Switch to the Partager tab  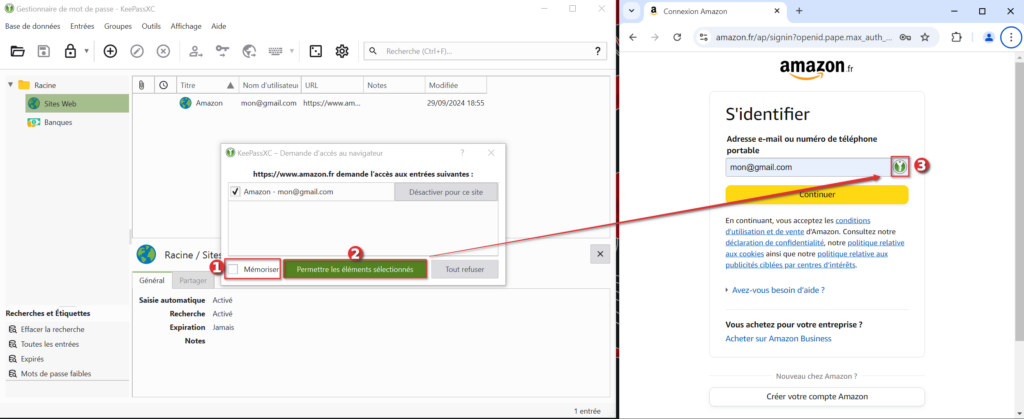coord(193,282)
